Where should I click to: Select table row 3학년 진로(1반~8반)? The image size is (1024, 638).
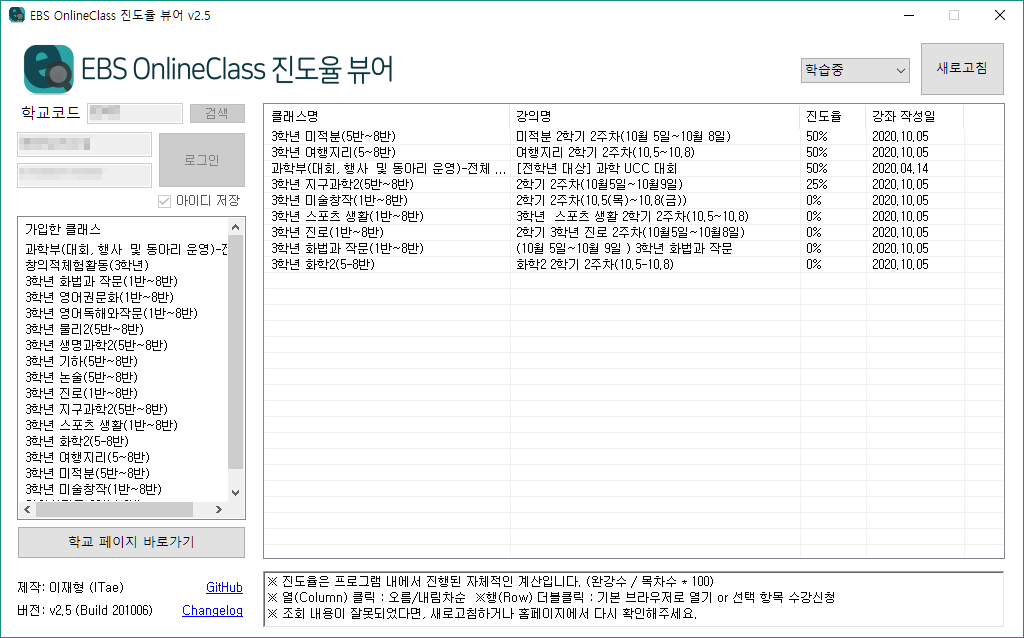click(633, 232)
